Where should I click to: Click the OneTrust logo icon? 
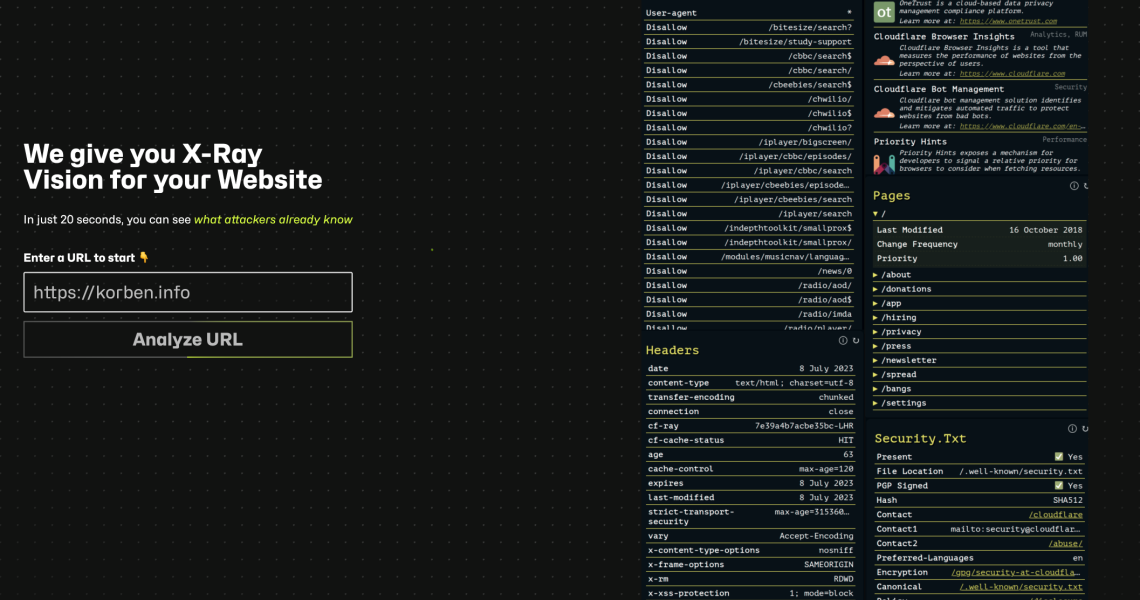884,12
